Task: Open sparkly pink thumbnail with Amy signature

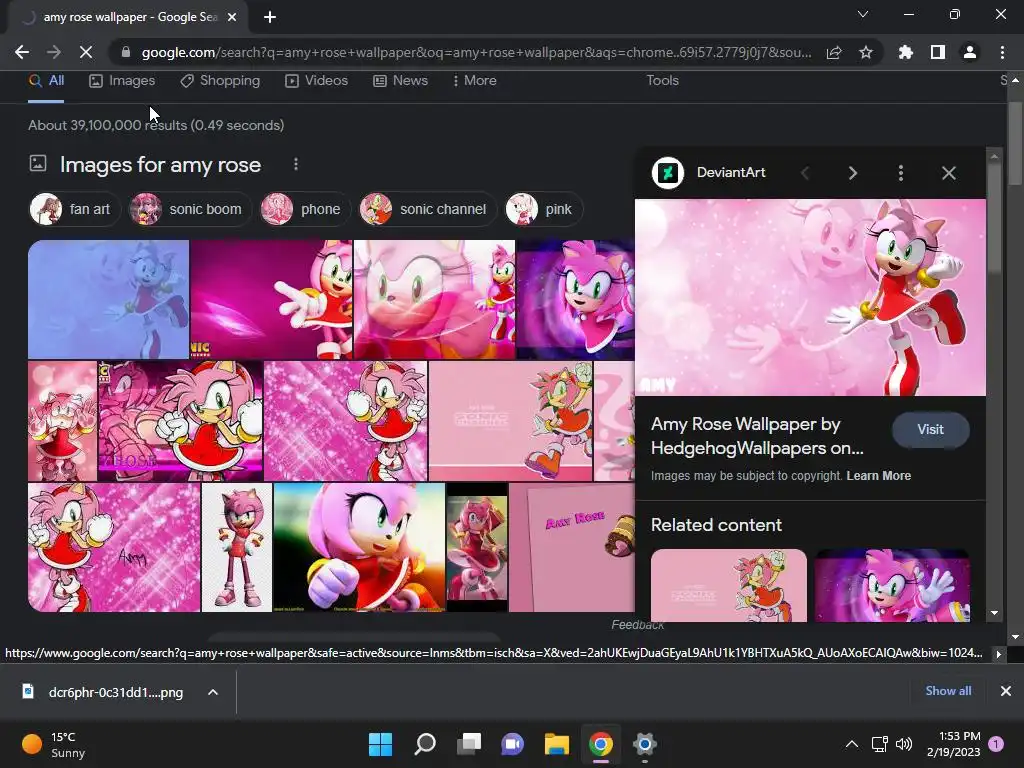Action: click(x=114, y=547)
